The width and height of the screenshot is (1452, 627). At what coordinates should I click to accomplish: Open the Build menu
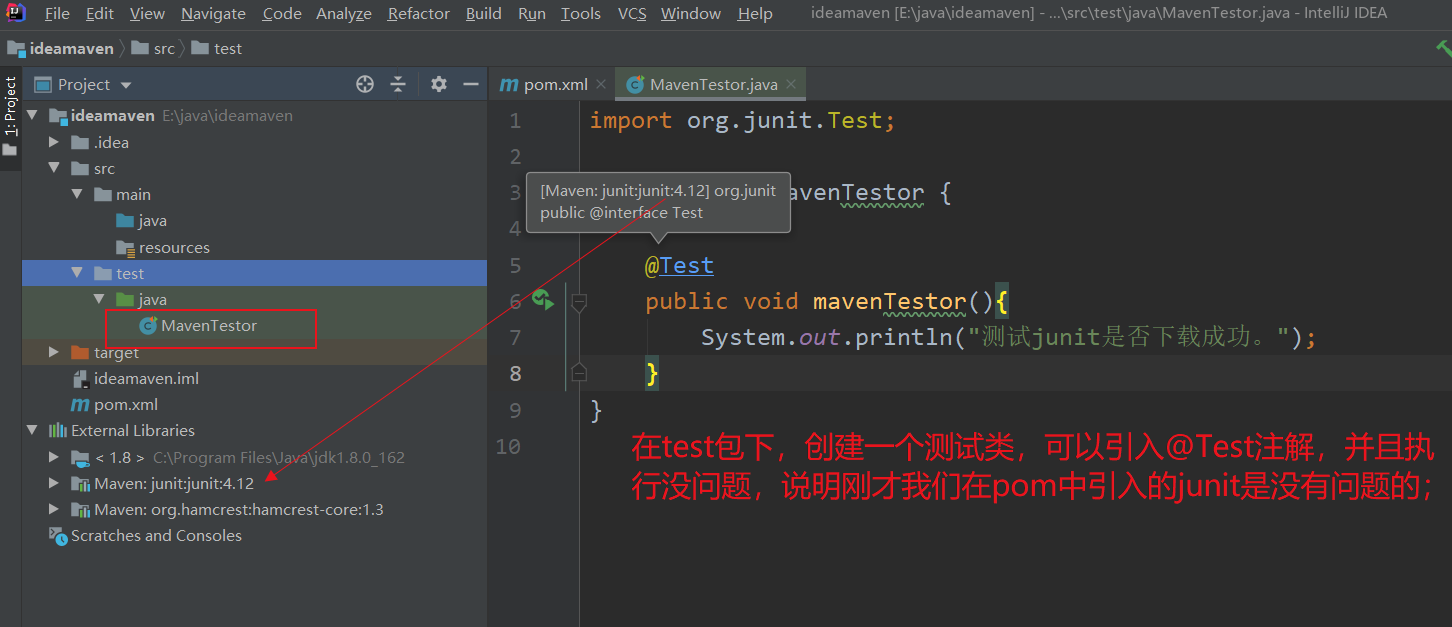click(484, 13)
